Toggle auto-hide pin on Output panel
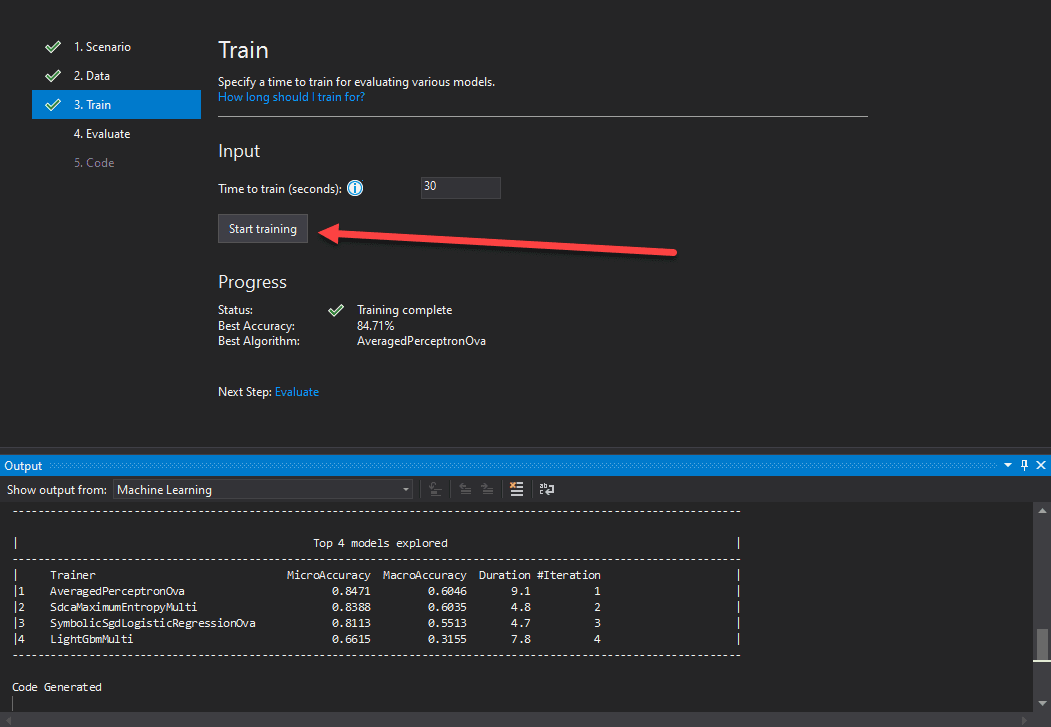 (1024, 466)
